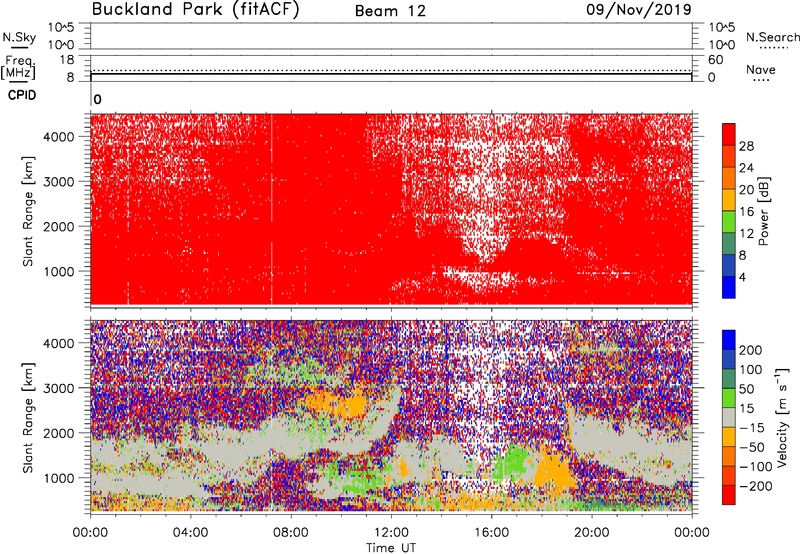This screenshot has width=800, height=554.
Task: Click the '12:00' time axis tick label
Action: pos(391,533)
